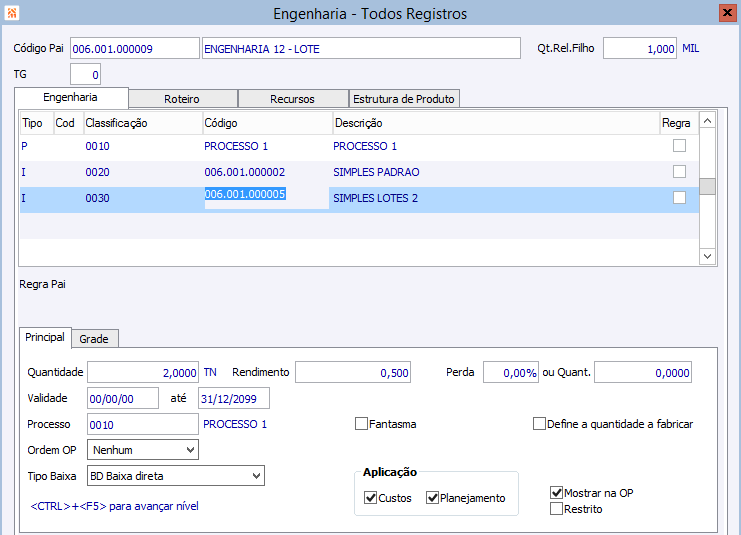This screenshot has height=535, width=741.
Task: Toggle Regra checkbox for PROCESSO 1 row
Action: [679, 146]
